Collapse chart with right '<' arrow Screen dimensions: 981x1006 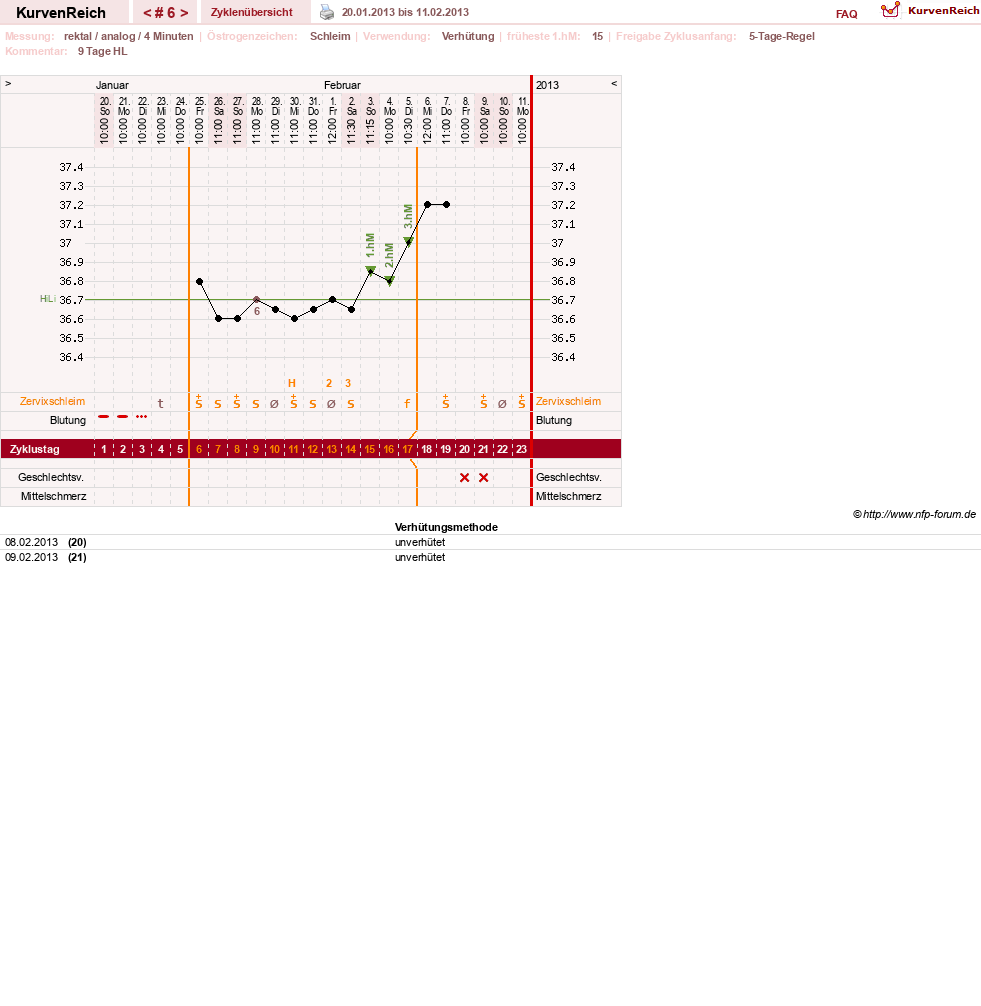pyautogui.click(x=614, y=84)
